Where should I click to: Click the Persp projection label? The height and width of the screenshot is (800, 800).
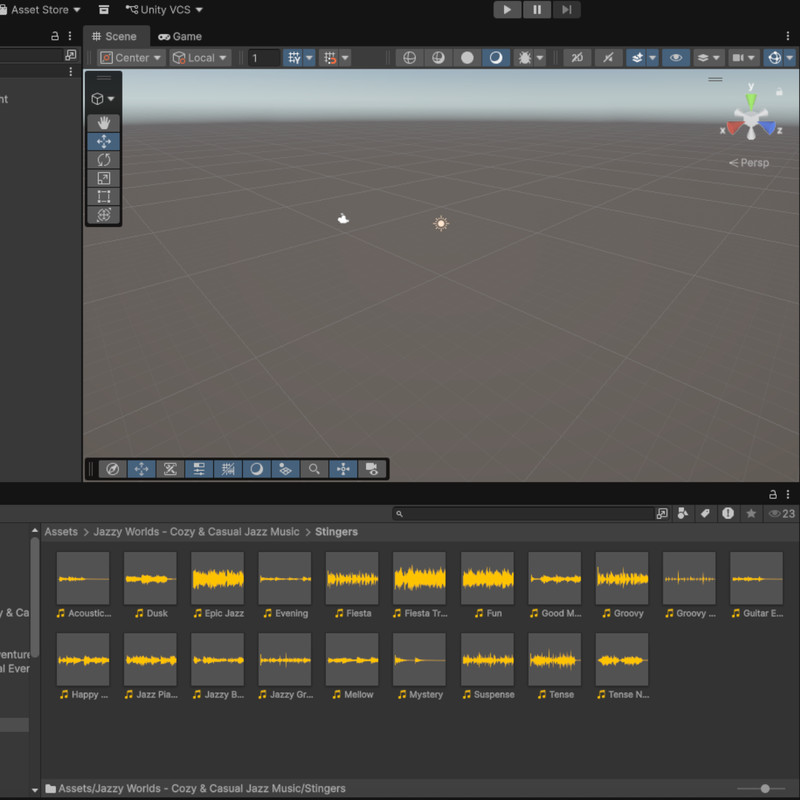(748, 163)
